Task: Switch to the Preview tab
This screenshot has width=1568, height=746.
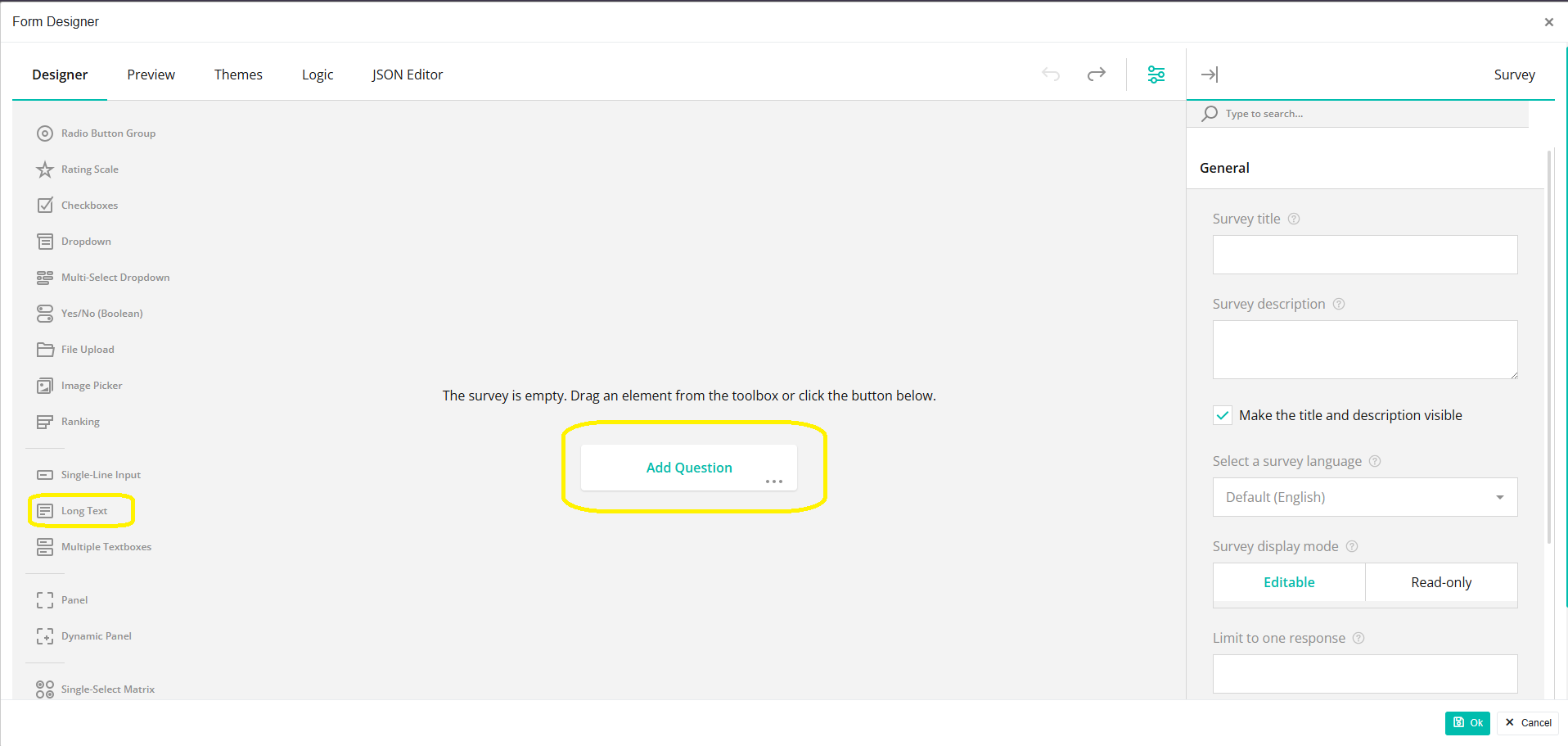Action: click(x=151, y=75)
